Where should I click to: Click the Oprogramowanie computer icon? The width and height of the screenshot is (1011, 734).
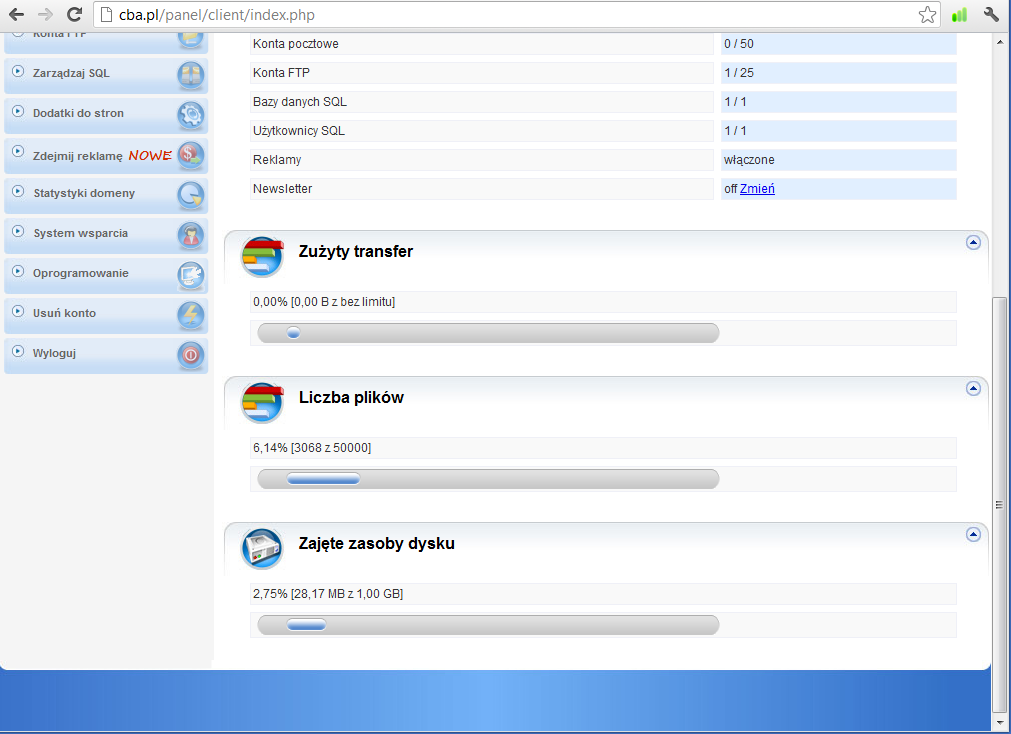point(191,275)
